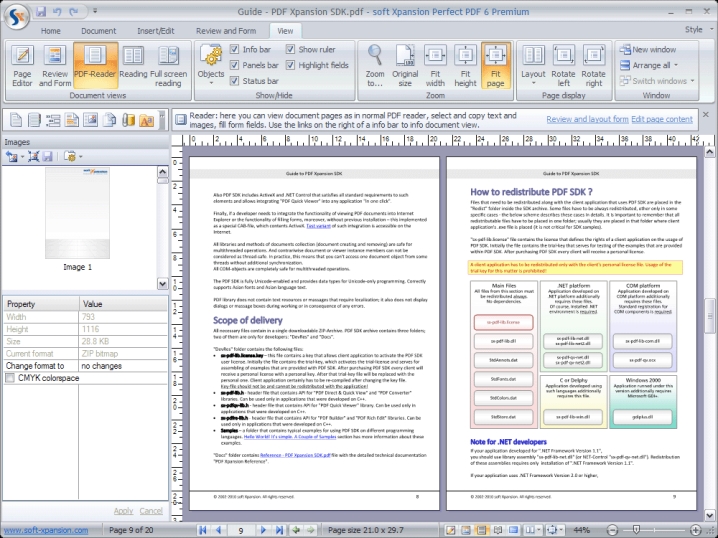Open the Page Editor view
The image size is (718, 538).
click(x=22, y=65)
